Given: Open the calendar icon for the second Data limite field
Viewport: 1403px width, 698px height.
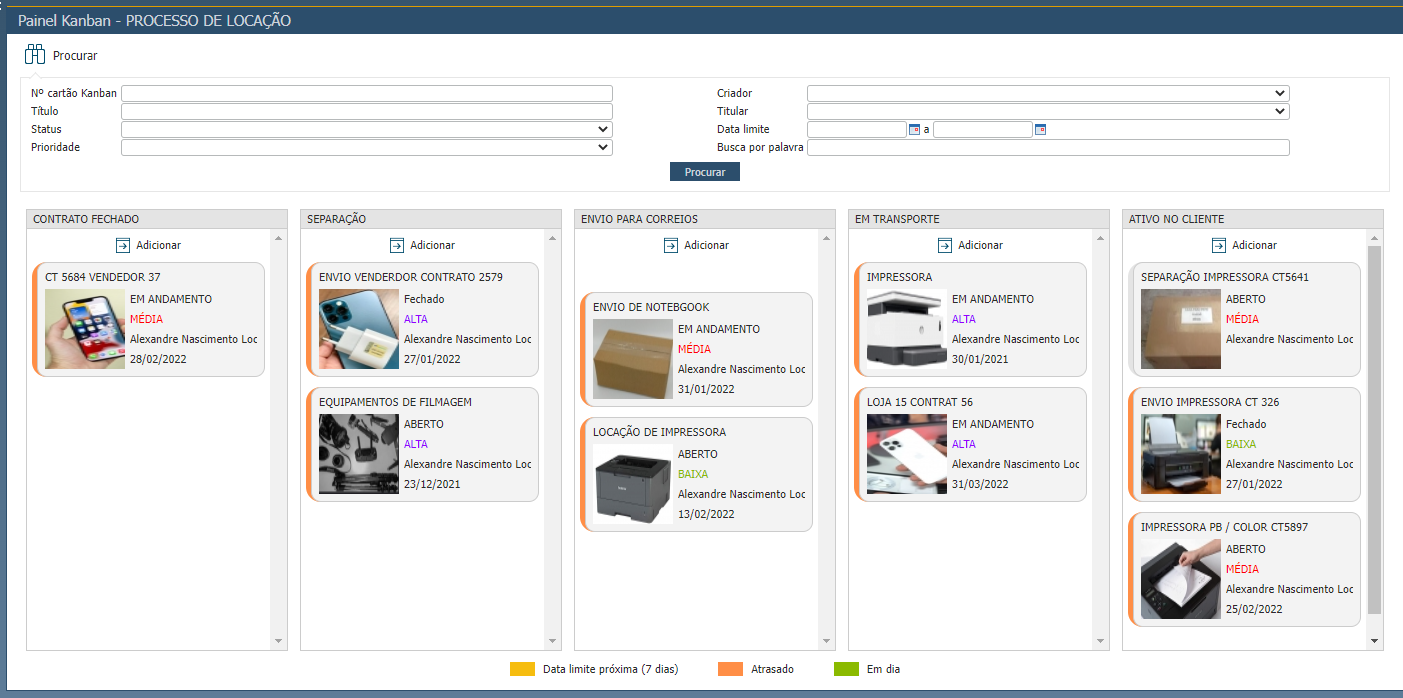Looking at the screenshot, I should click(1040, 128).
